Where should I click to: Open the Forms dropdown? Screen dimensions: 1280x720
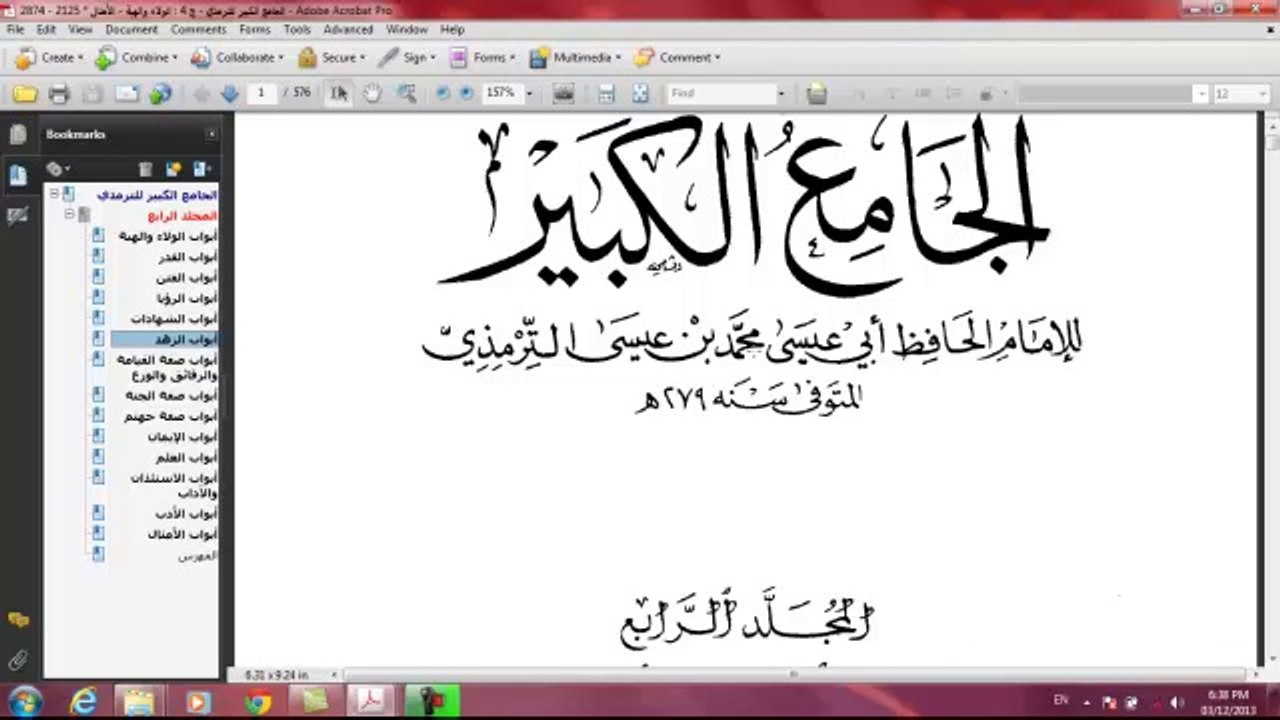click(482, 58)
